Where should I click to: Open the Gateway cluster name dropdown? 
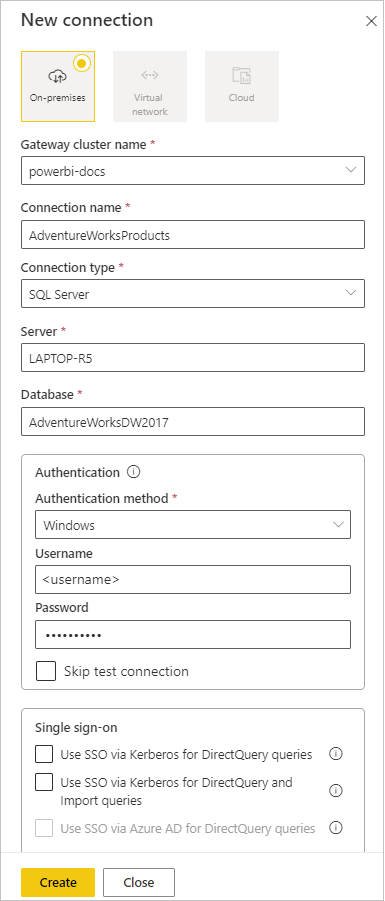pos(192,171)
